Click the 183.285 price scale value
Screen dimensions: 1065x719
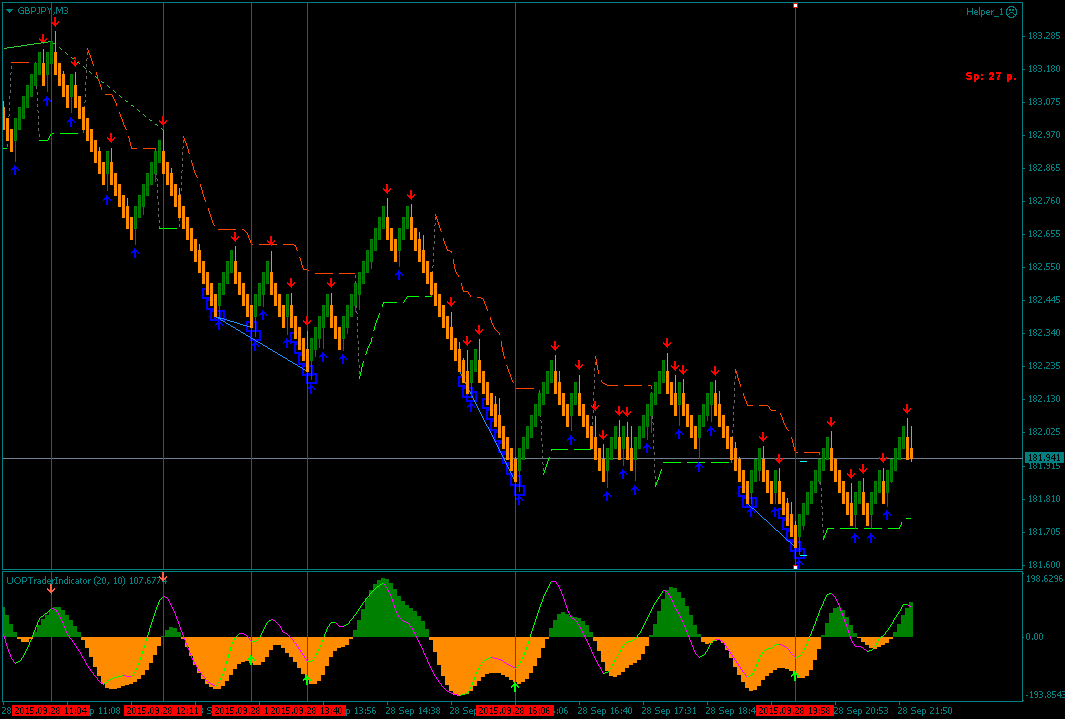tap(1044, 36)
